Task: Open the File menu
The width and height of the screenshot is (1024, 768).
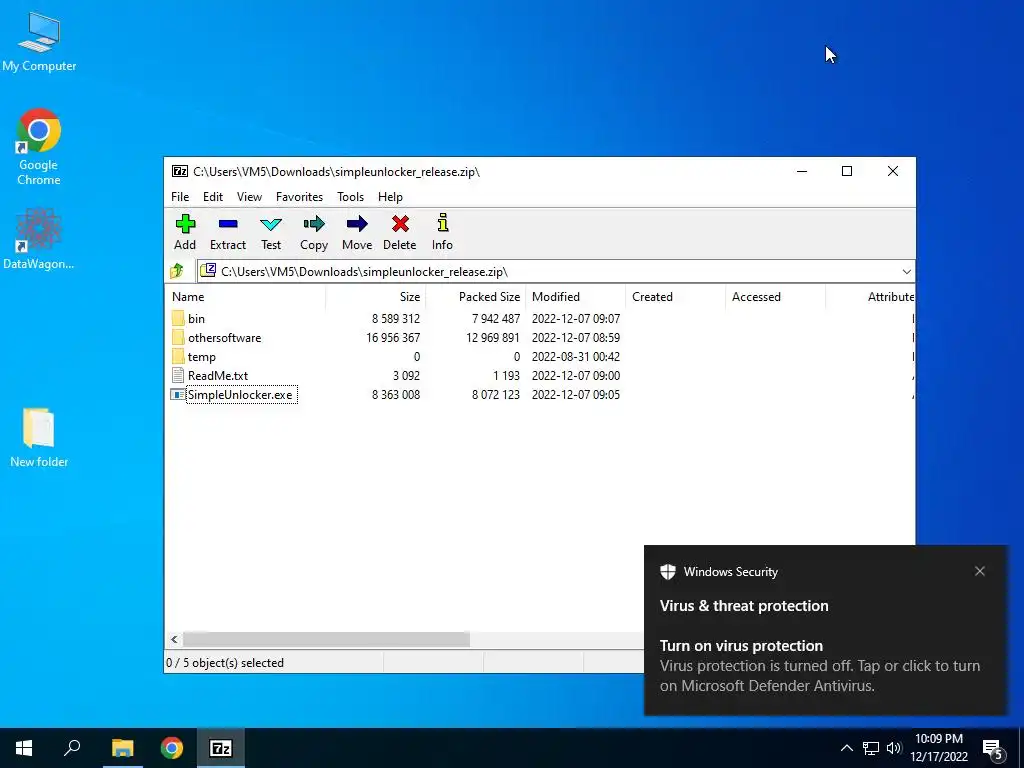Action: (x=180, y=197)
